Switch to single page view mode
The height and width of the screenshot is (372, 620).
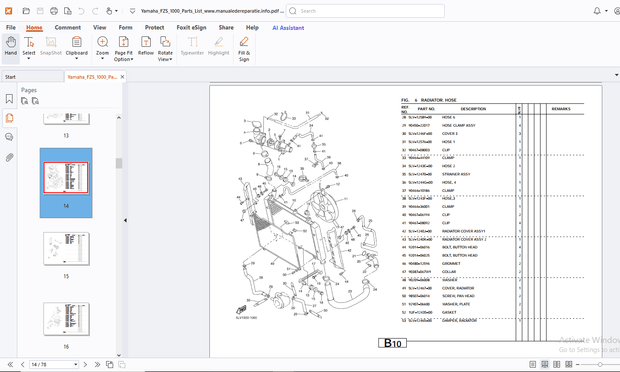tap(533, 364)
